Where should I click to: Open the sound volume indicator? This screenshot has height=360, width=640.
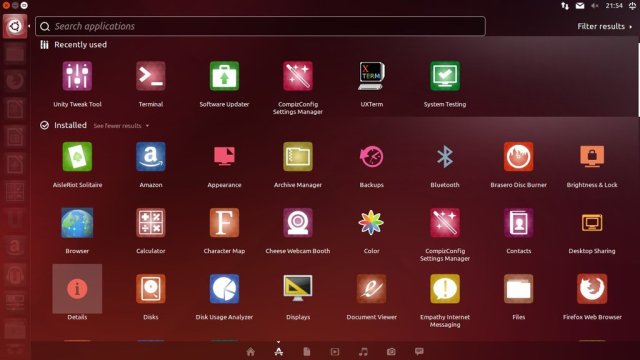tap(595, 5)
